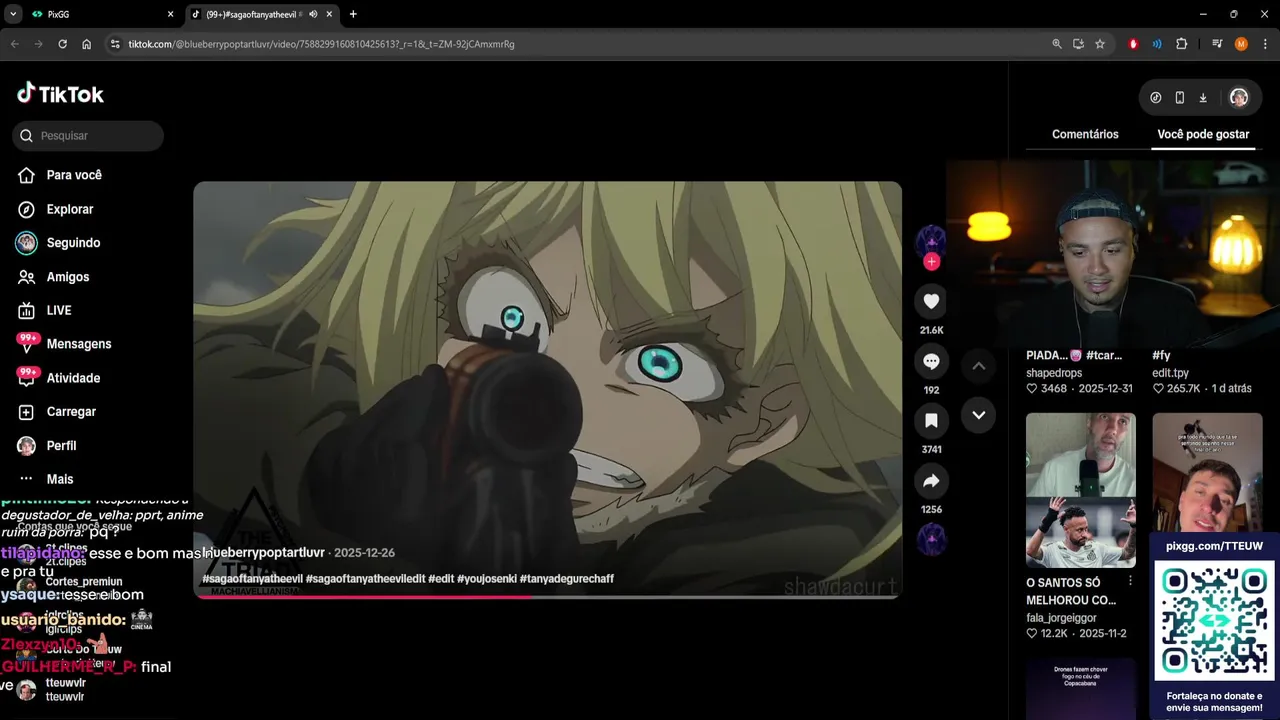
Task: Like the video with the heart icon
Action: coord(931,301)
